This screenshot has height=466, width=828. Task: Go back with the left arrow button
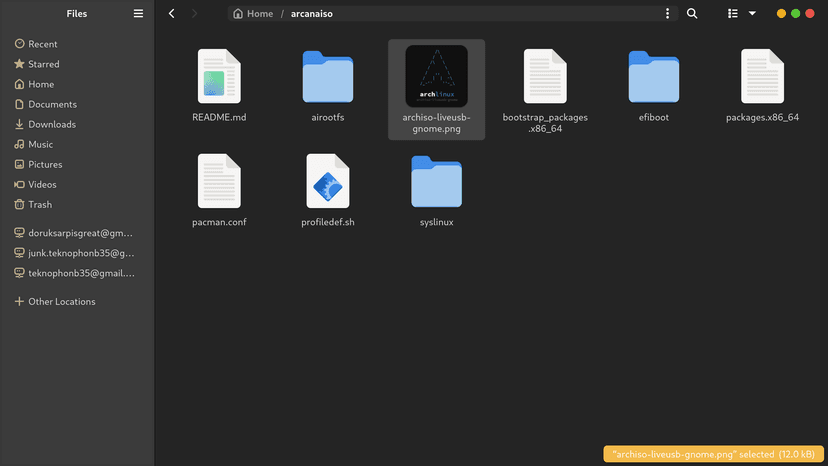[172, 14]
